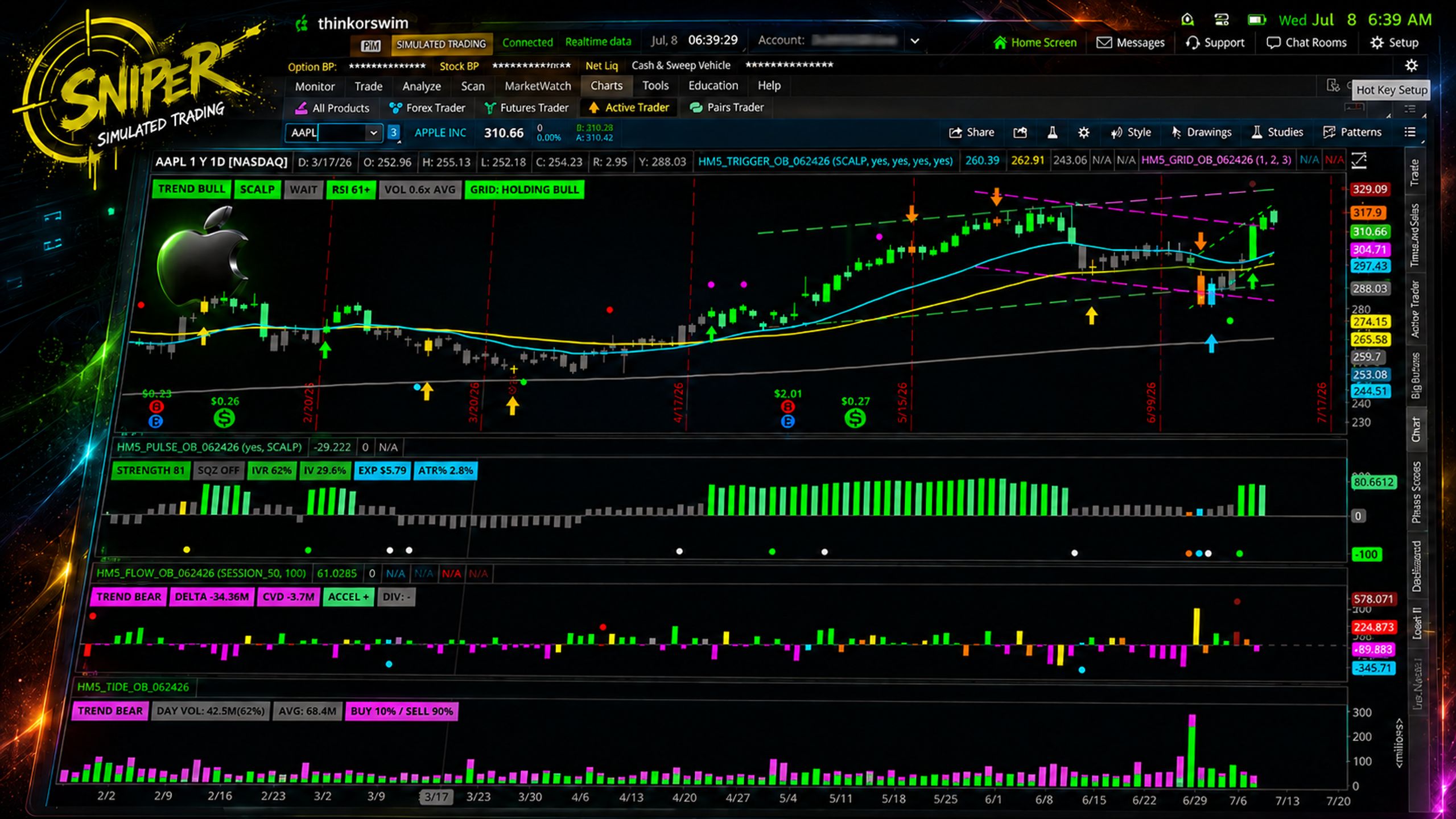Click the blue number 3 link badge
This screenshot has height=819, width=1456.
(393, 133)
